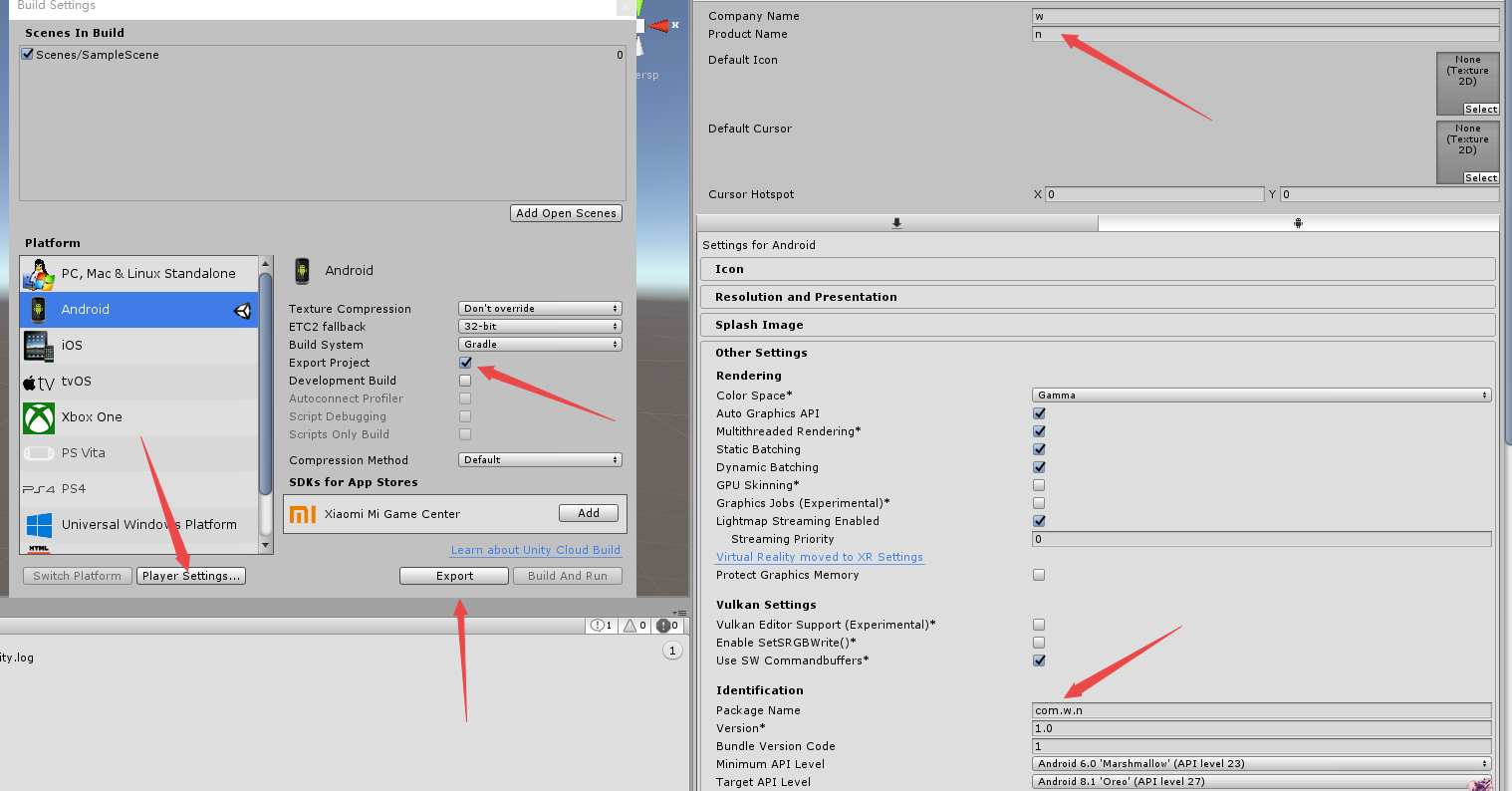Screen dimensions: 1512x791
Task: Expand Resolution and Presentation section
Action: [x=1098, y=297]
